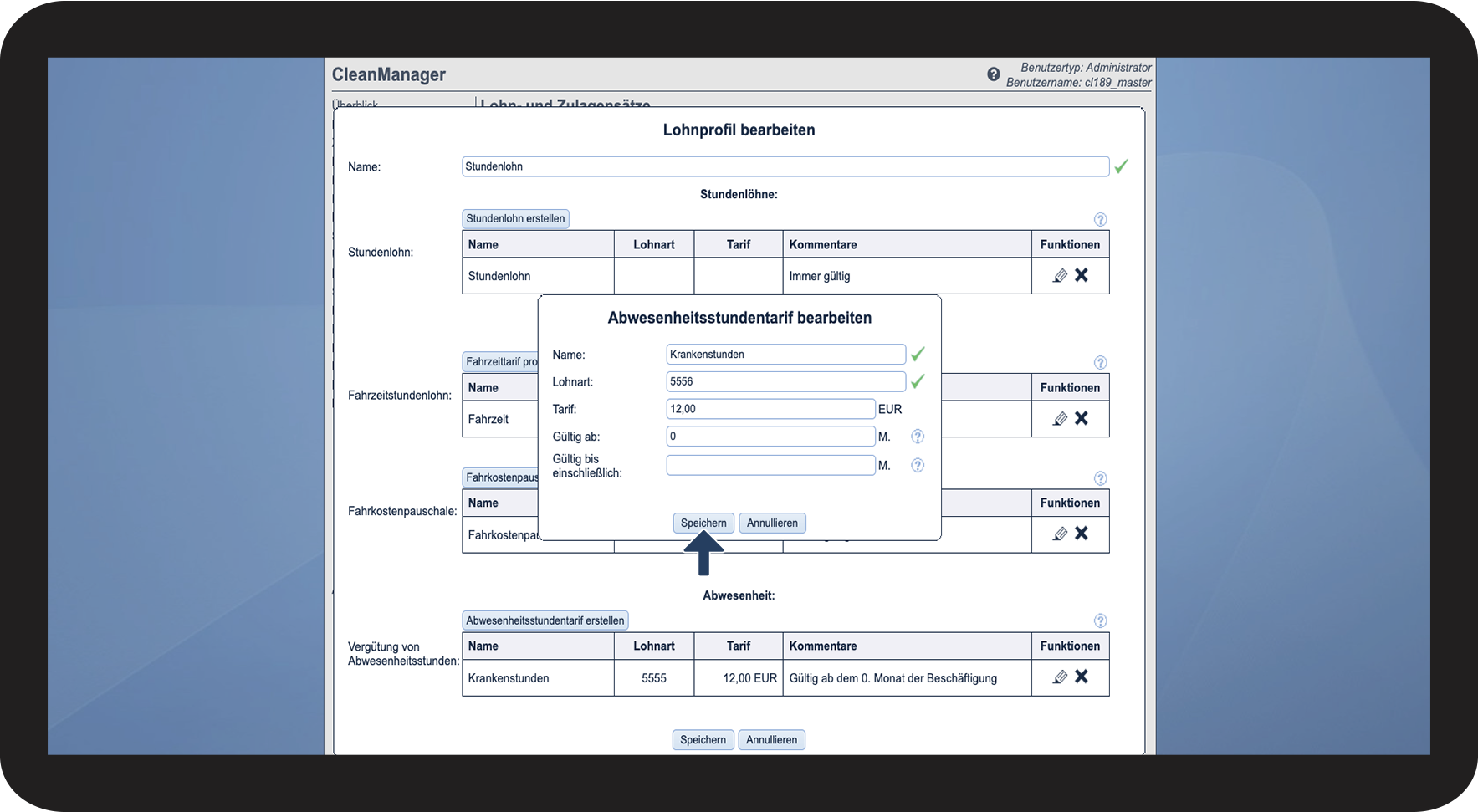Edit the Krankenstunden row with pencil icon
This screenshot has width=1478, height=812.
tap(1060, 677)
